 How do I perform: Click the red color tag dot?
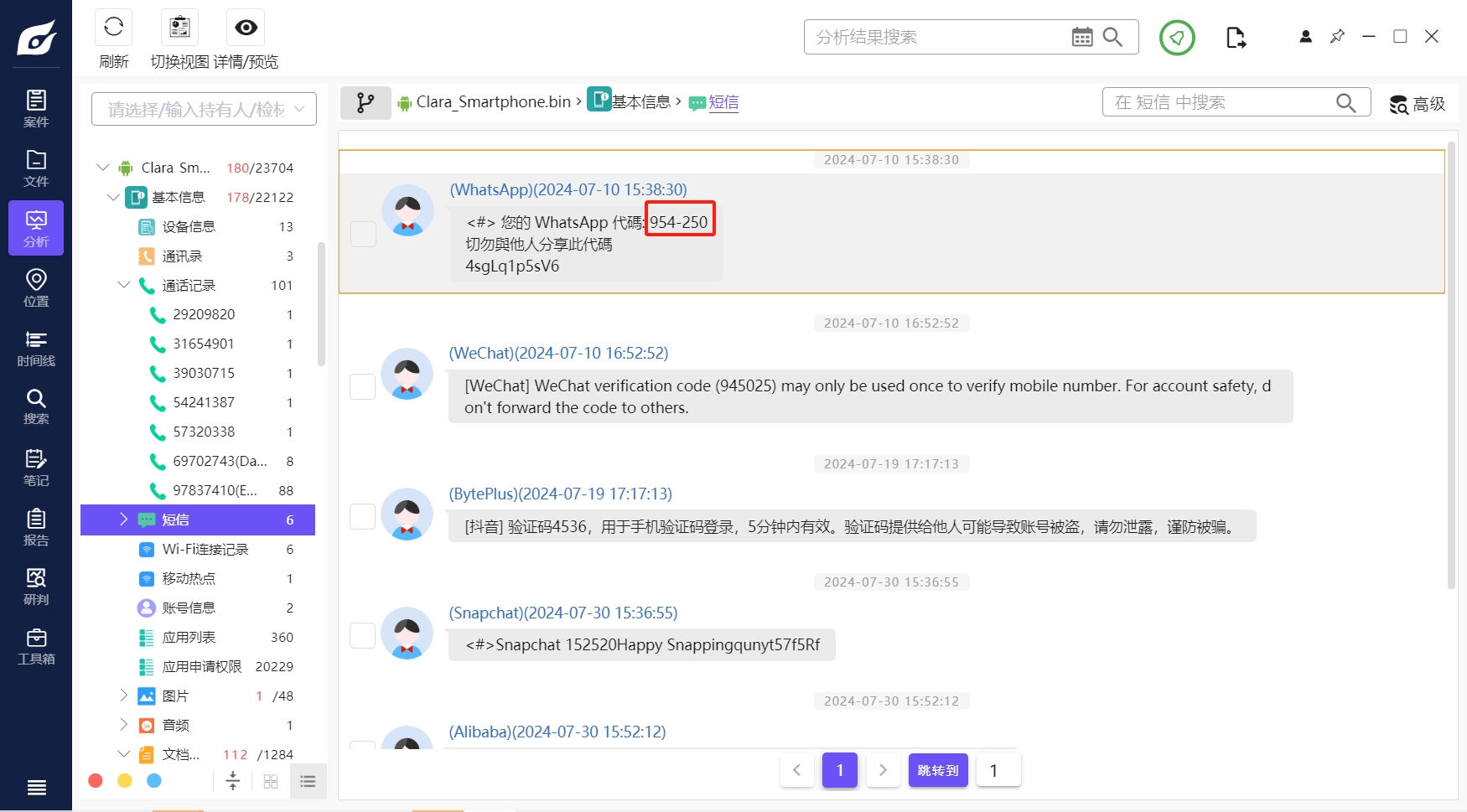tap(96, 781)
